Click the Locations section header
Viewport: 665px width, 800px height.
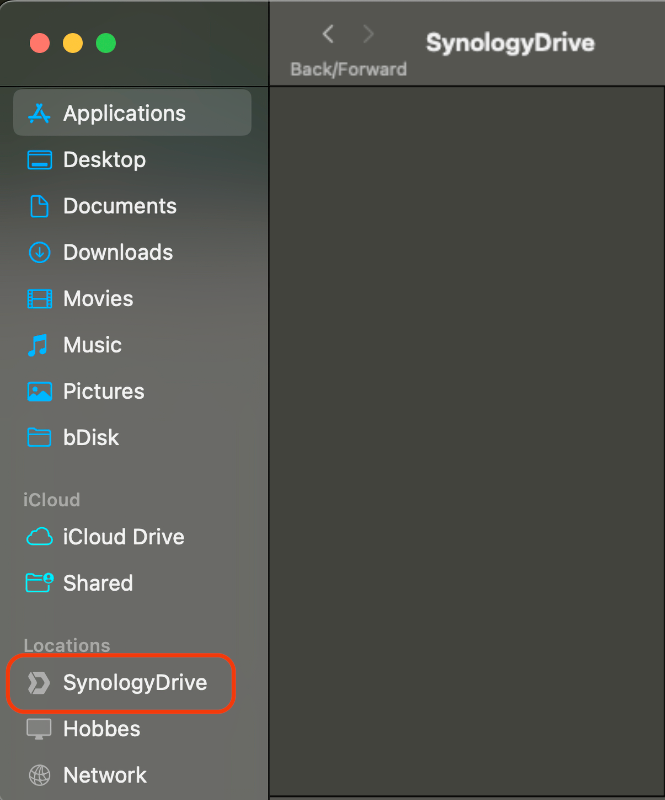[x=67, y=645]
